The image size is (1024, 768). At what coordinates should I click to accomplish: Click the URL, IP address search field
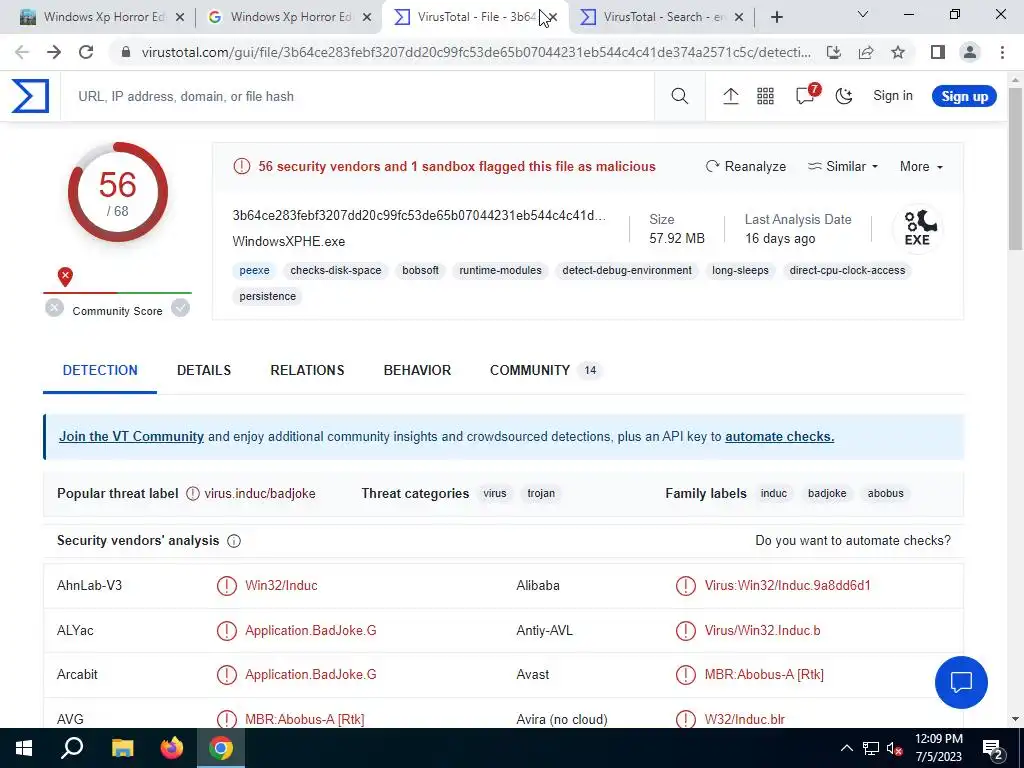point(357,96)
